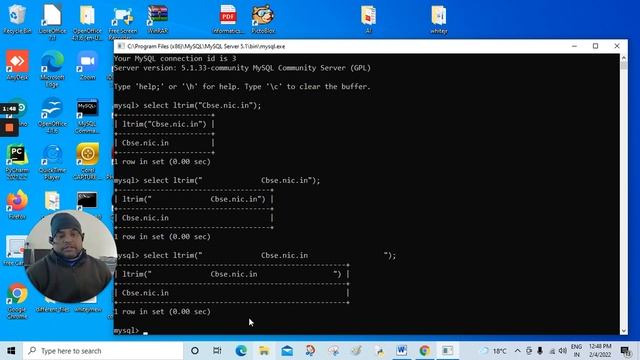Image resolution: width=640 pixels, height=360 pixels.
Task: Open Cortana circle on the taskbar
Action: click(x=195, y=351)
